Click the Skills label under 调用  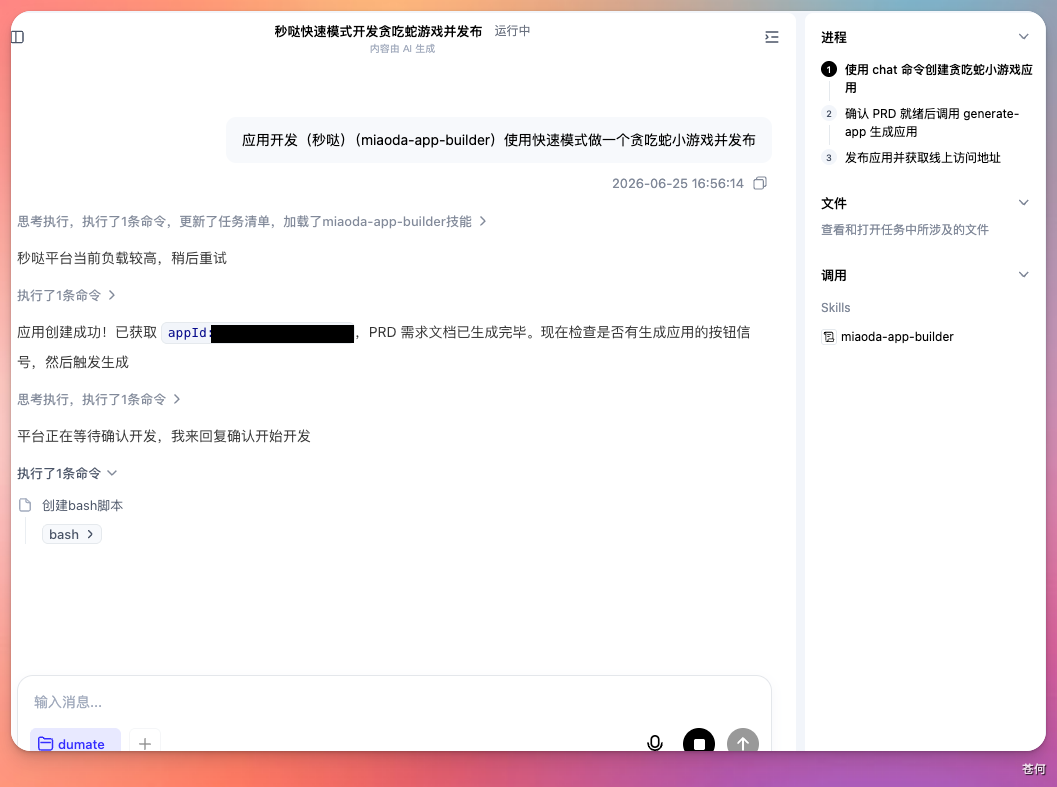pyautogui.click(x=835, y=308)
